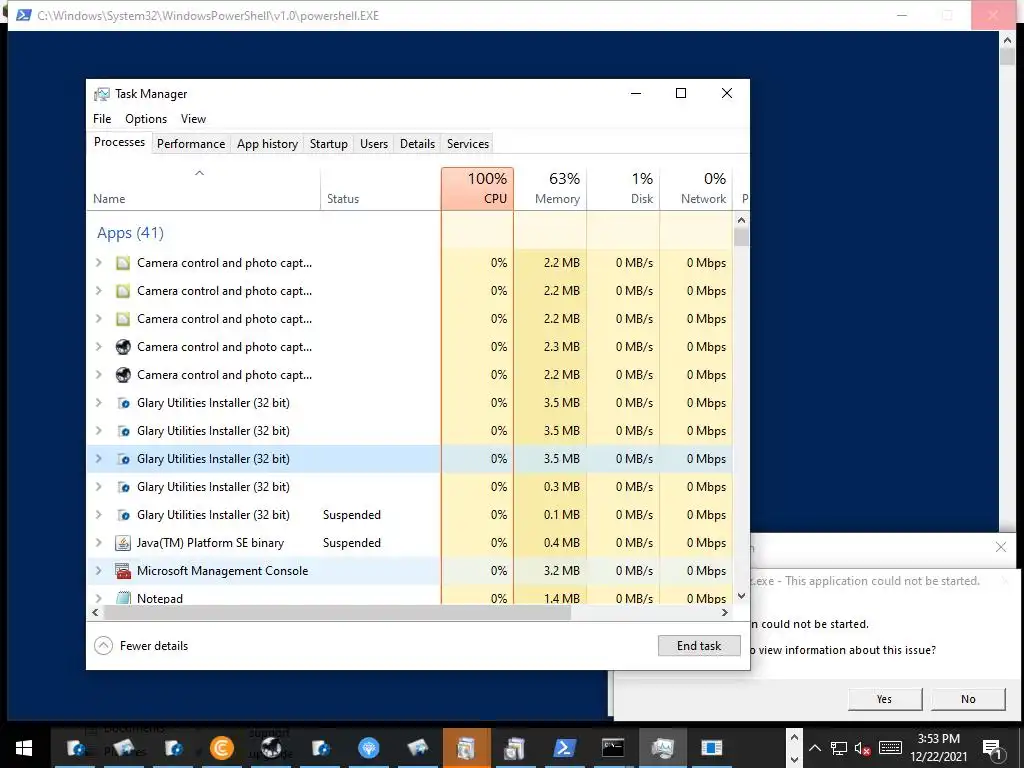This screenshot has width=1024, height=768.
Task: Switch to the Details tab
Action: [417, 144]
